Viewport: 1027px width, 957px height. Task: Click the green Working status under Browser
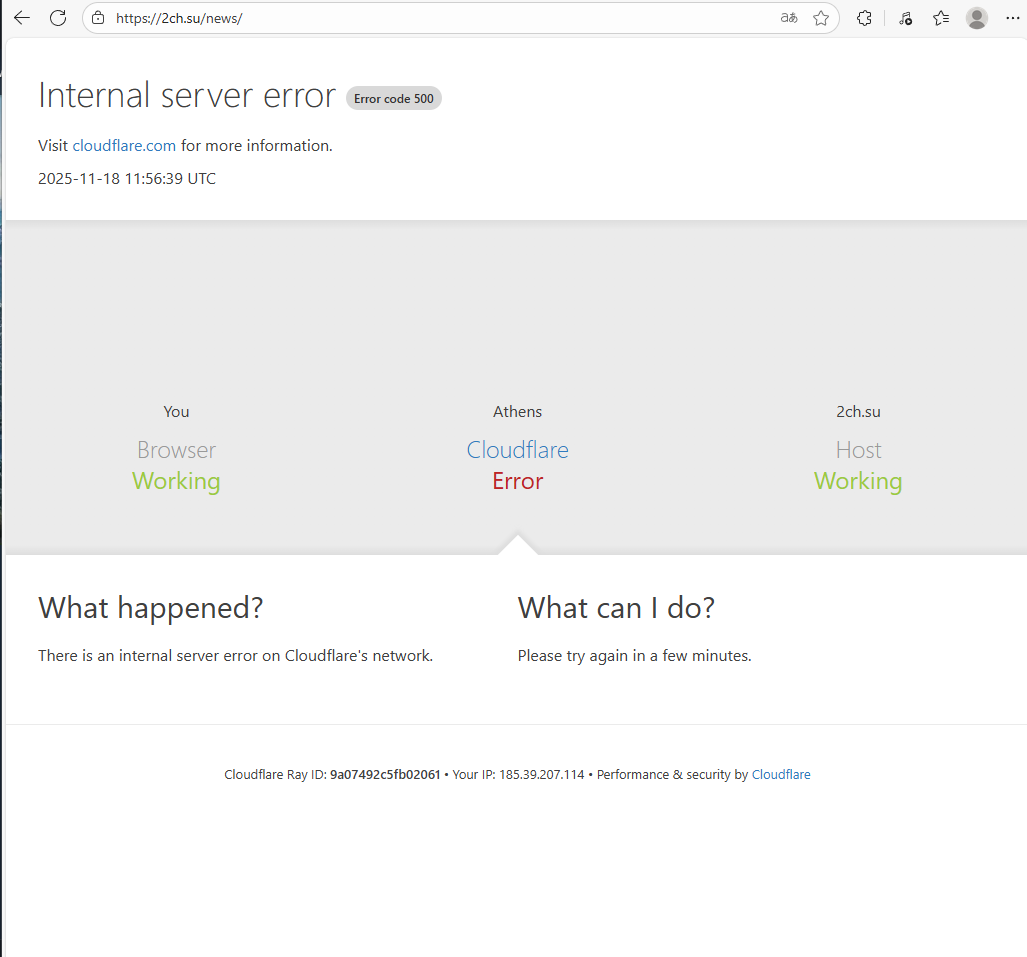pyautogui.click(x=176, y=481)
